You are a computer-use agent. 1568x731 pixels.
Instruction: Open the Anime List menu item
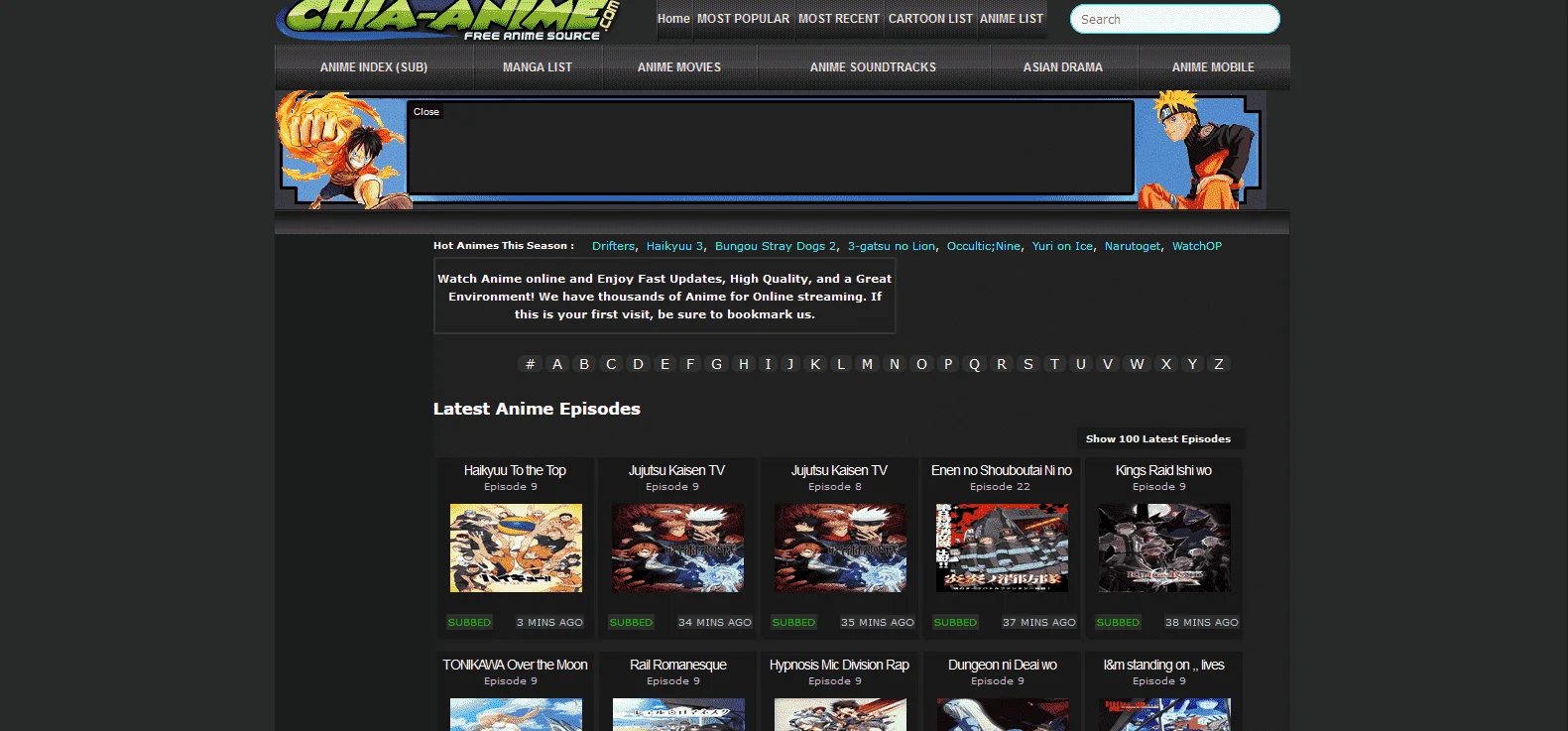tap(1012, 19)
